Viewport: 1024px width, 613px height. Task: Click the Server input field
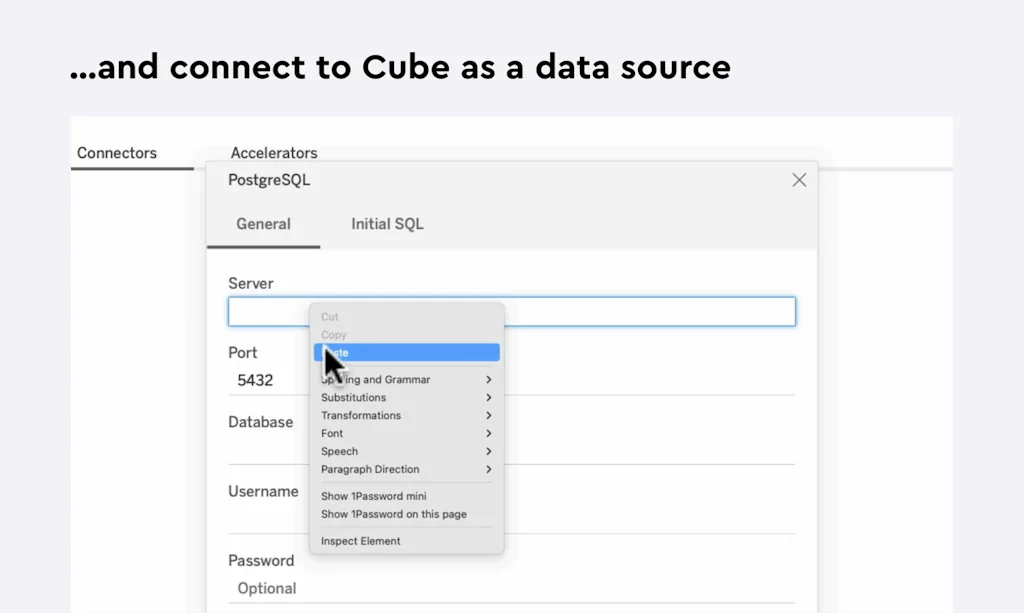650,311
